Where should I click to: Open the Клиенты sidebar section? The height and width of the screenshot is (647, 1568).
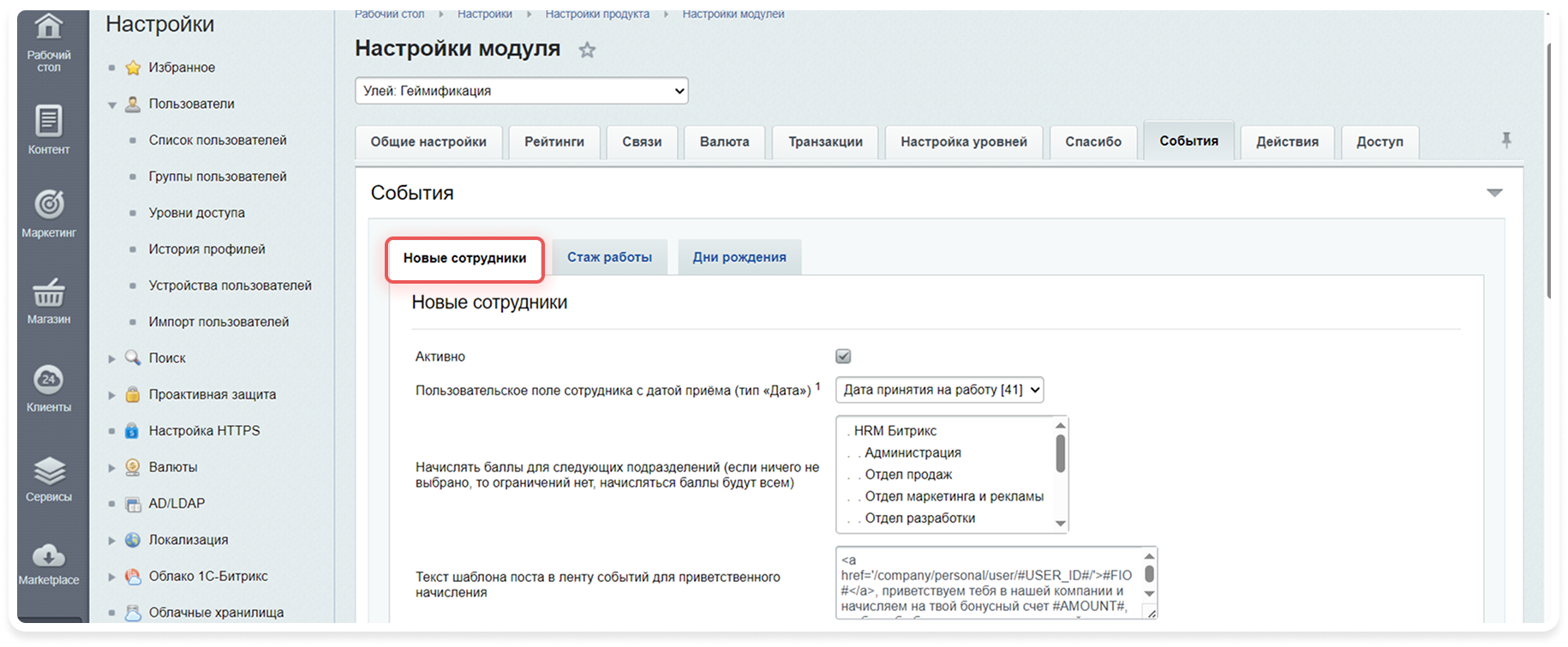(49, 388)
